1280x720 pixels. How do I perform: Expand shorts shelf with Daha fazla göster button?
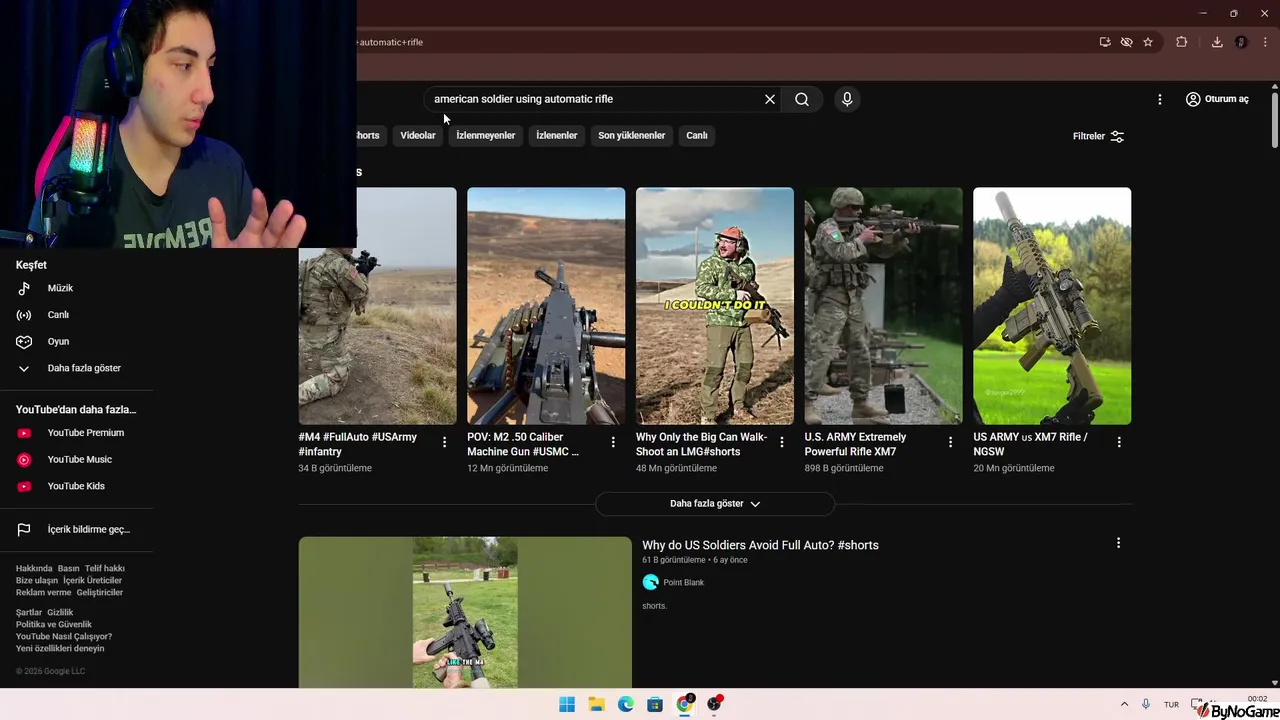pos(715,504)
